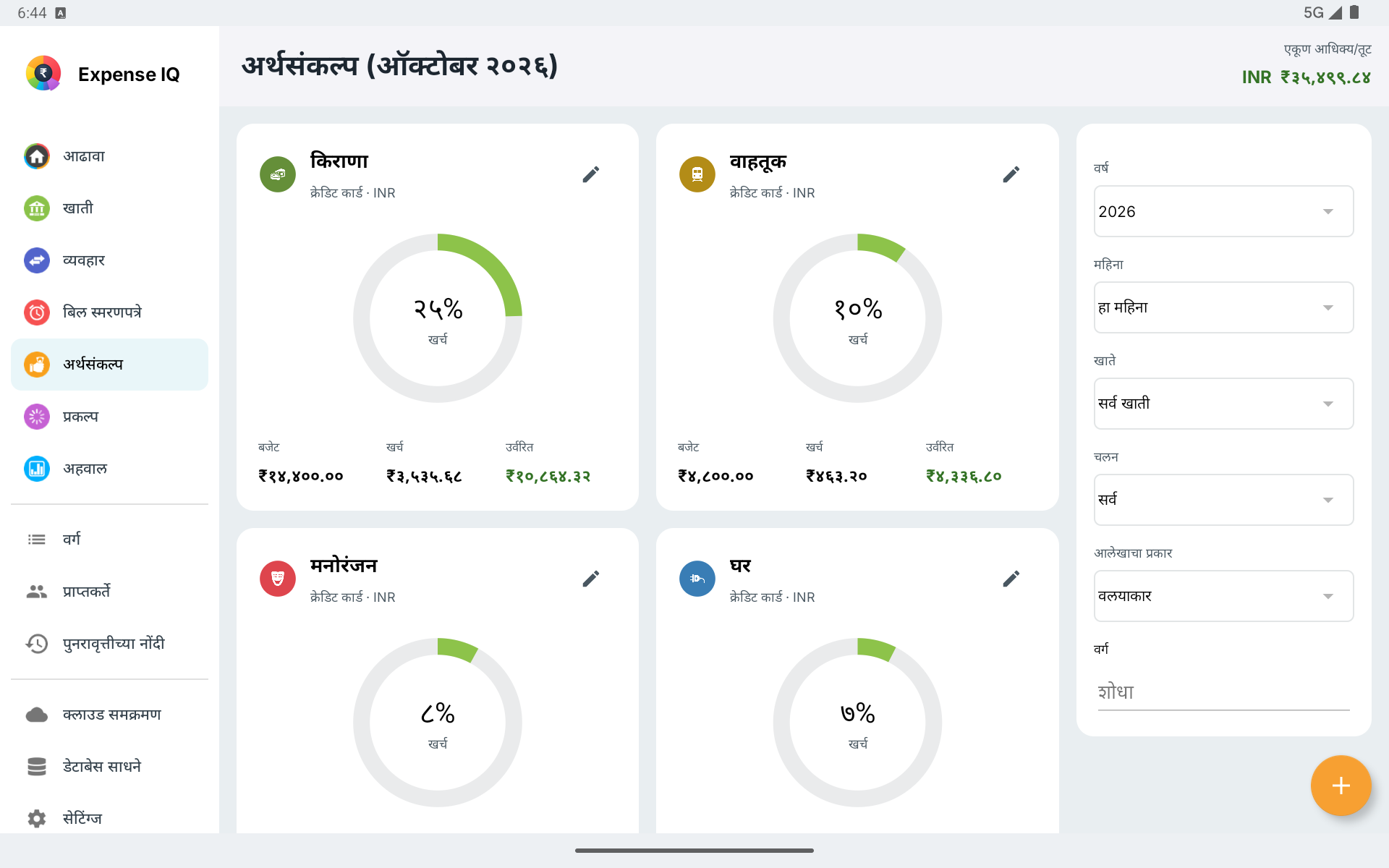Go to प्राप्तकर्ते in sidebar
Screen dimensions: 1389x868
coord(109,592)
